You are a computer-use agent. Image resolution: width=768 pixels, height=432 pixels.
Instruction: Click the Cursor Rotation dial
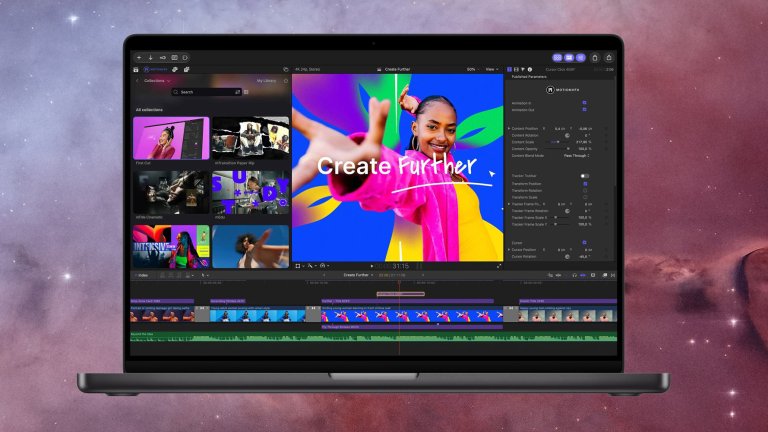tap(567, 257)
